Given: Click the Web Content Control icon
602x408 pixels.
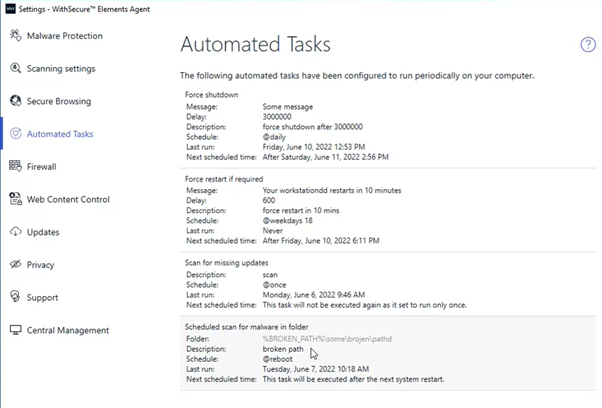Looking at the screenshot, I should [x=15, y=199].
